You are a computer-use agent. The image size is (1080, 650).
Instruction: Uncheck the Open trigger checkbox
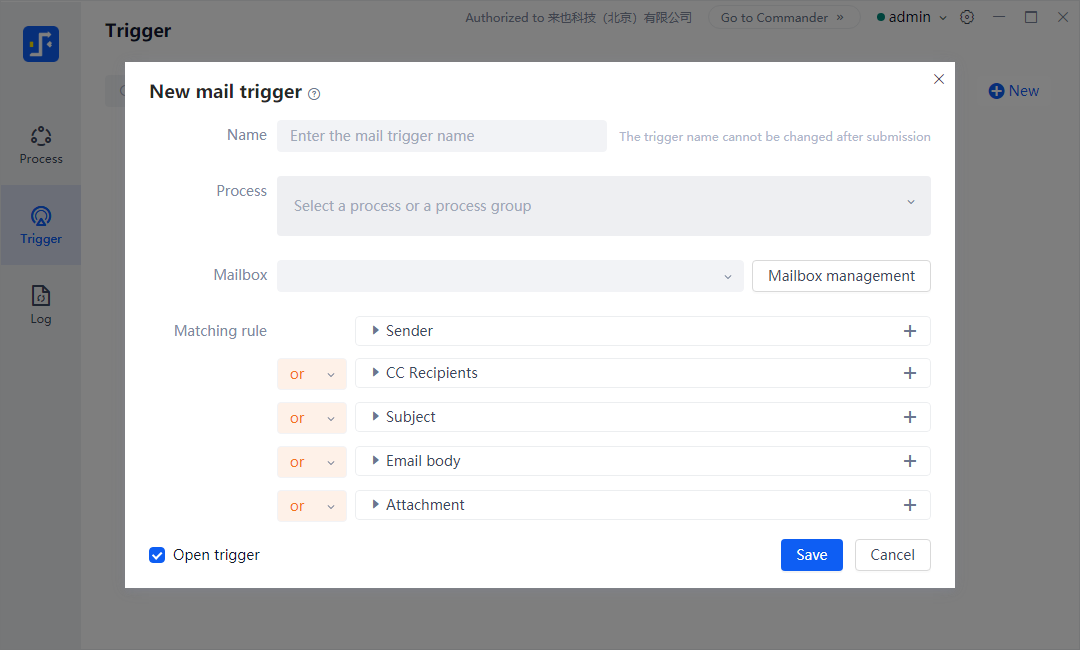click(157, 555)
